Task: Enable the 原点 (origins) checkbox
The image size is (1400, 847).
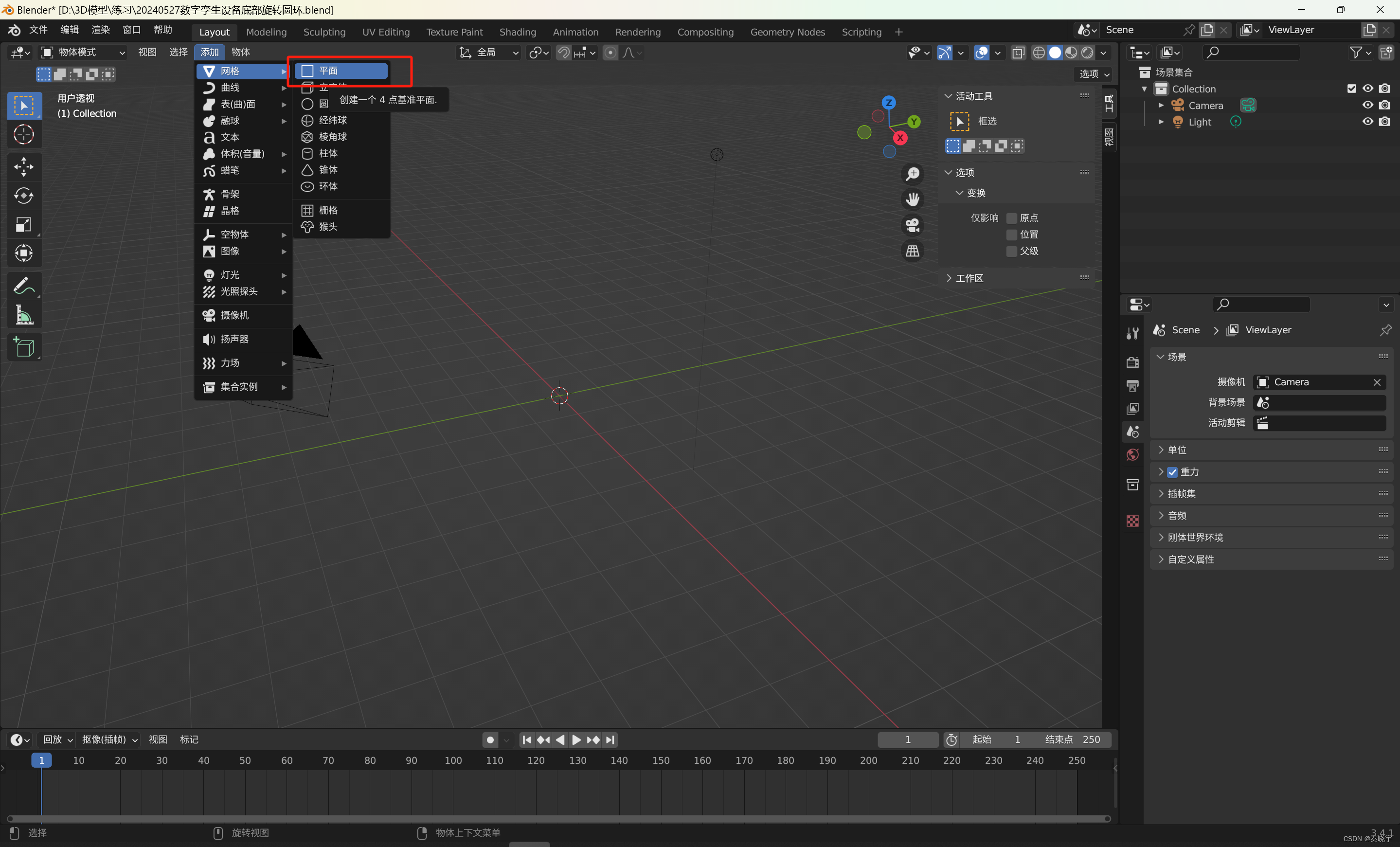Action: point(1011,218)
